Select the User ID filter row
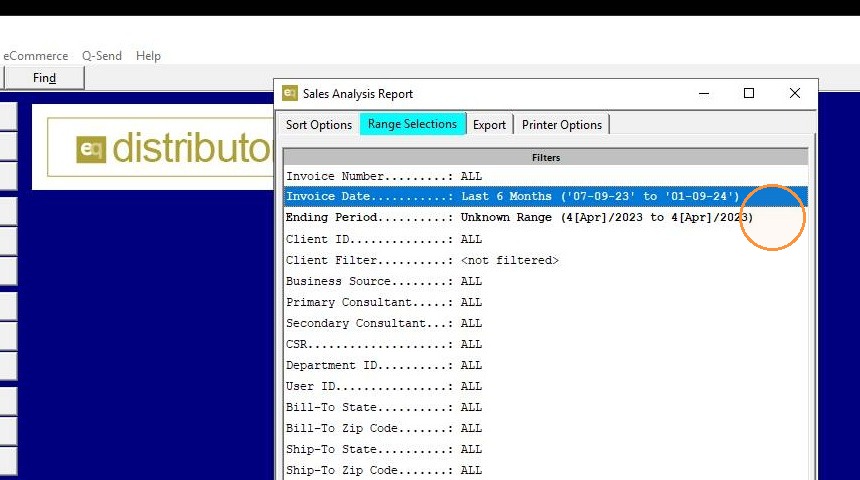The image size is (860, 480). point(546,386)
